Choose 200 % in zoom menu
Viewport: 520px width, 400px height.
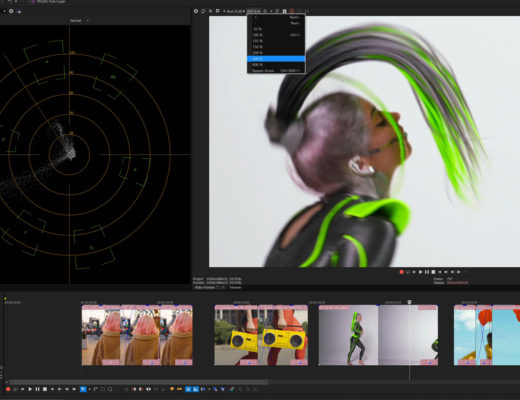tap(276, 53)
